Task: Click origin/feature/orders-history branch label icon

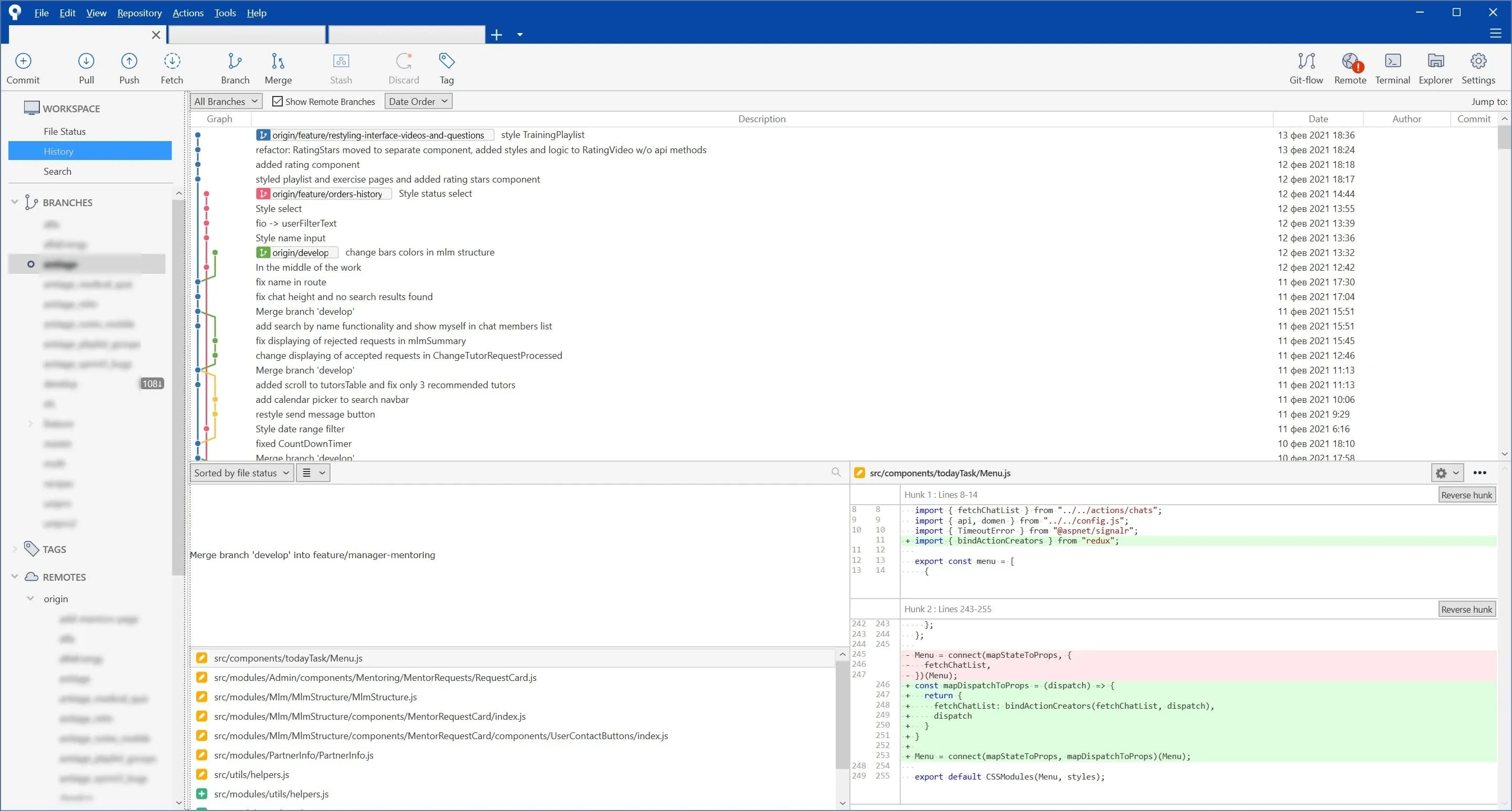Action: [263, 194]
